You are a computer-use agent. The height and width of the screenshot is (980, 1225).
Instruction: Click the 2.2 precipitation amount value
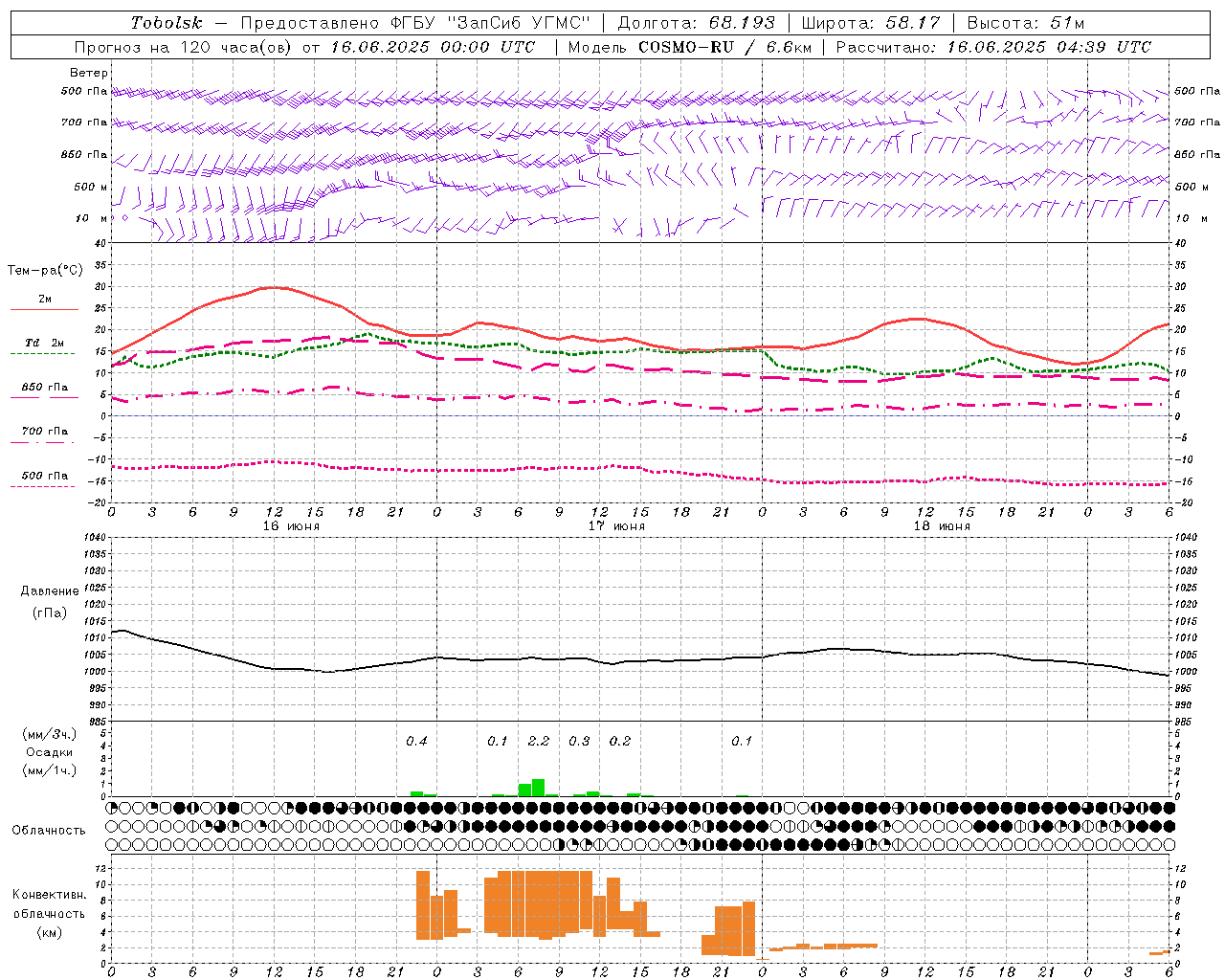(x=539, y=742)
